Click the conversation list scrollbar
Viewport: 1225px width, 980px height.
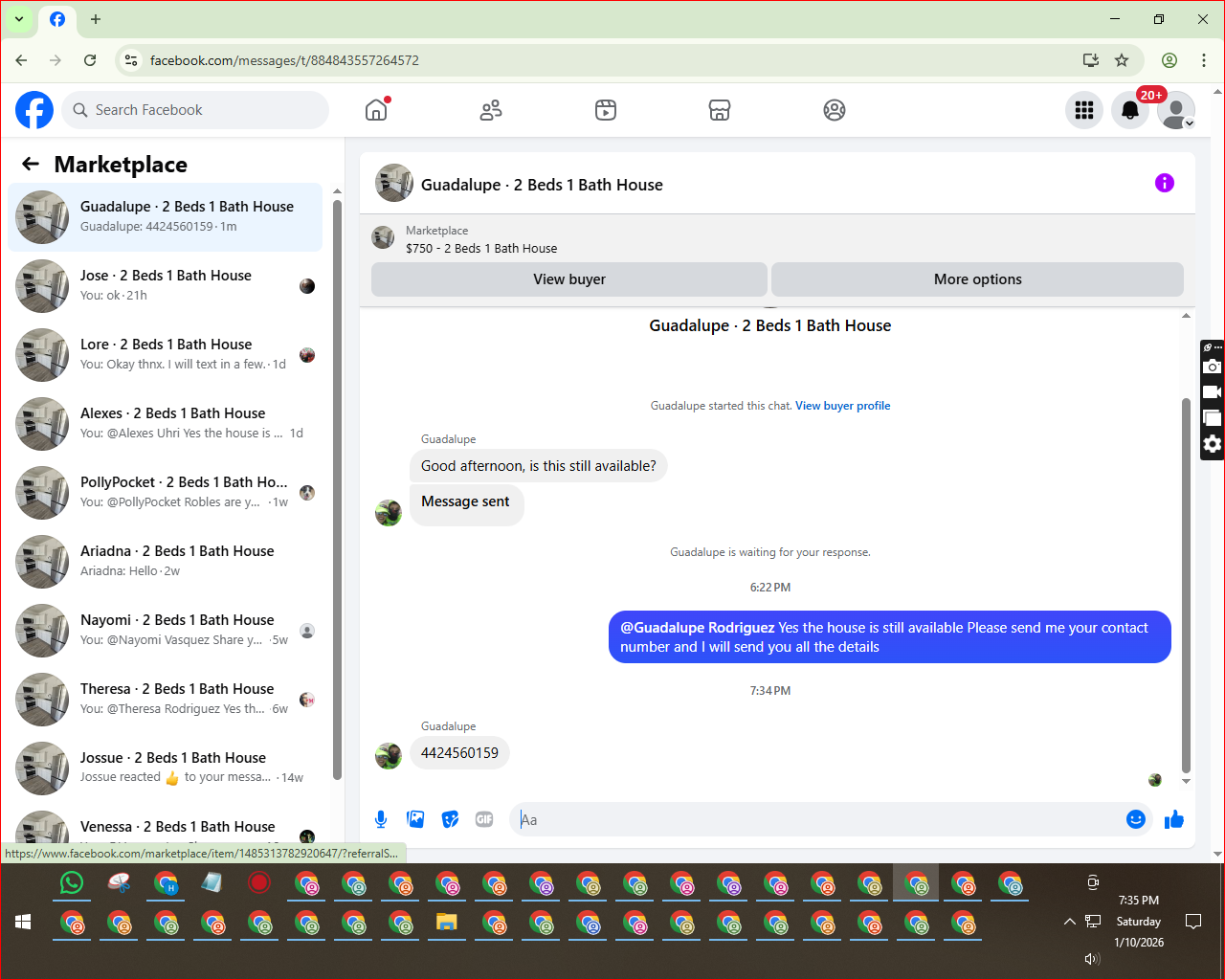pos(337,488)
